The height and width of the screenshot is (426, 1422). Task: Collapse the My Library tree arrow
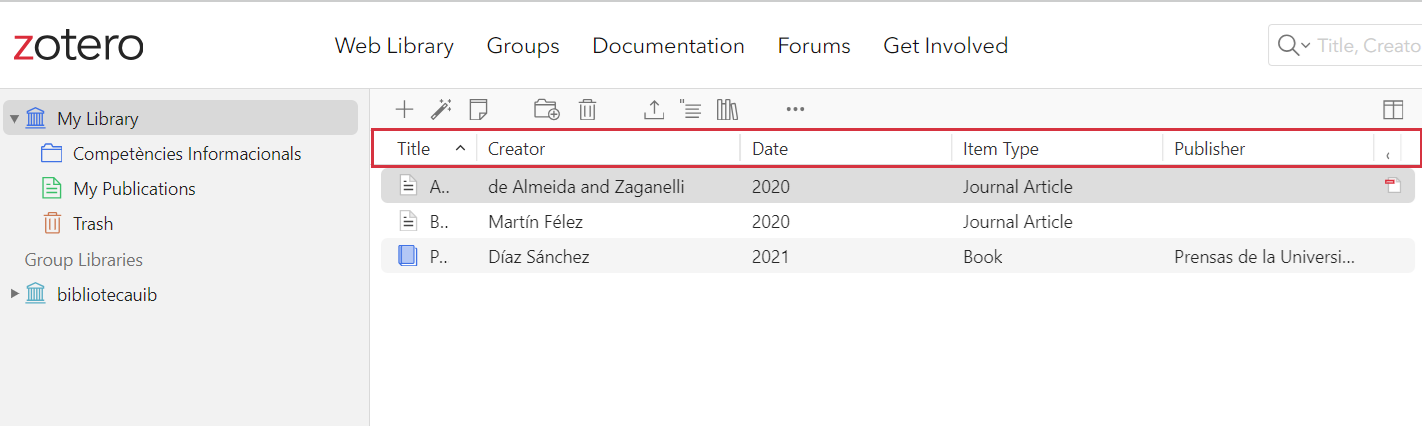point(15,118)
